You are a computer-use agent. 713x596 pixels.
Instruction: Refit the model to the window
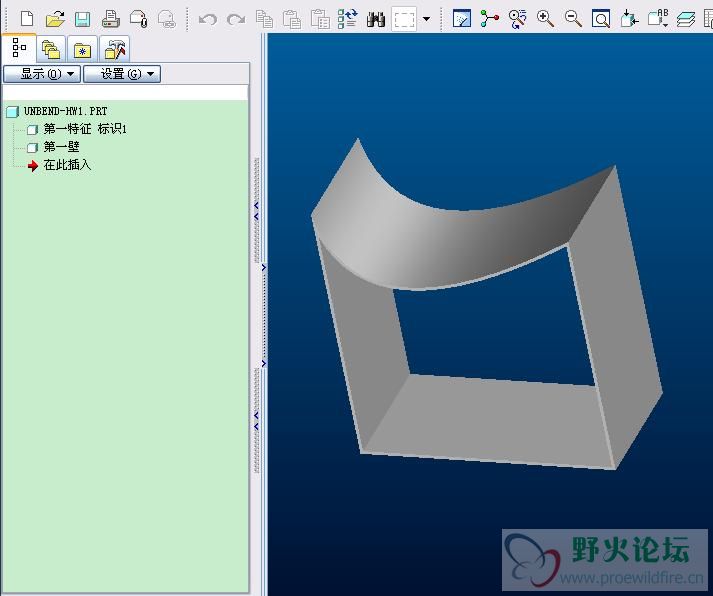(601, 19)
